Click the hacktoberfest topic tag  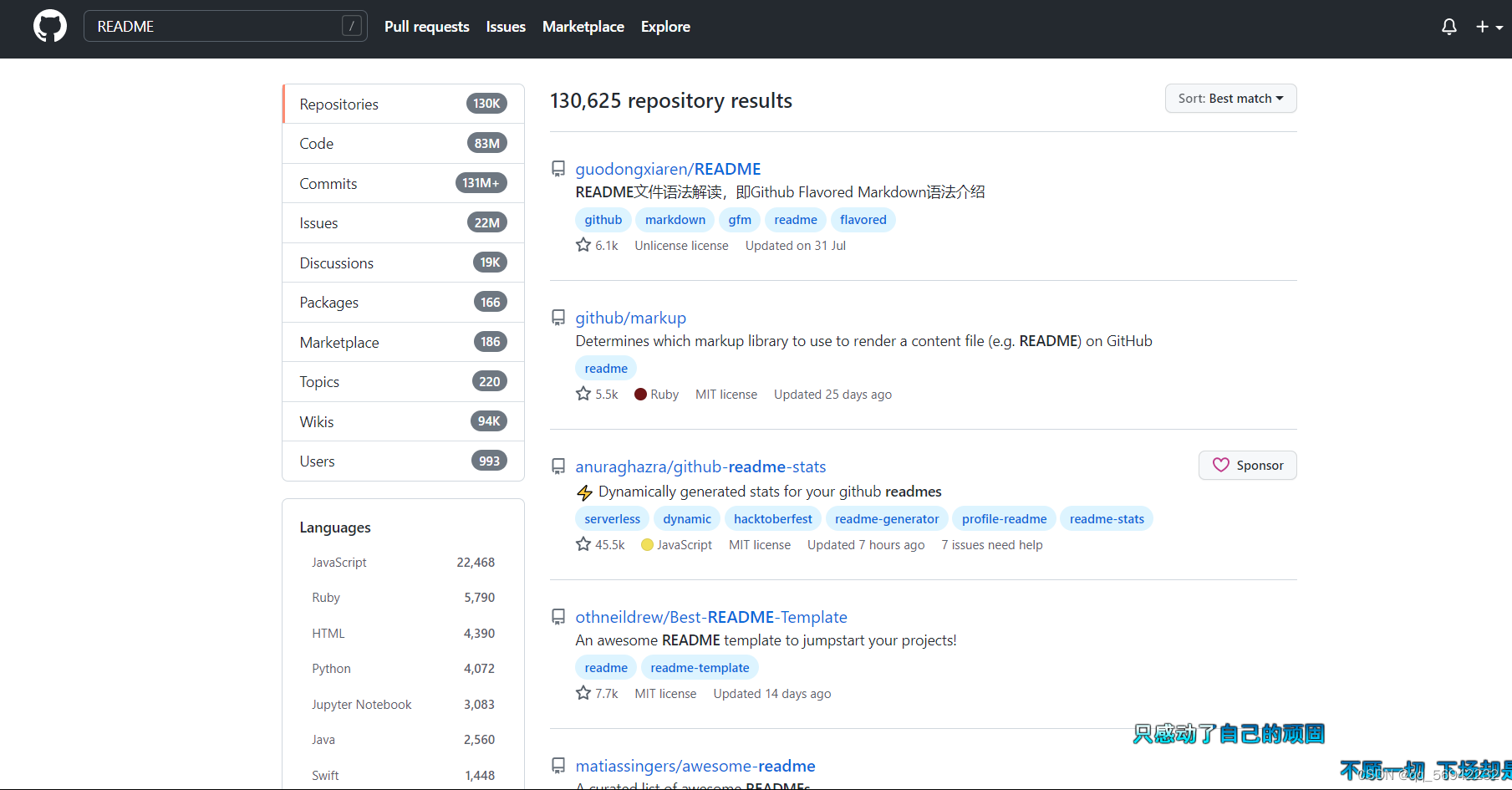pos(773,519)
